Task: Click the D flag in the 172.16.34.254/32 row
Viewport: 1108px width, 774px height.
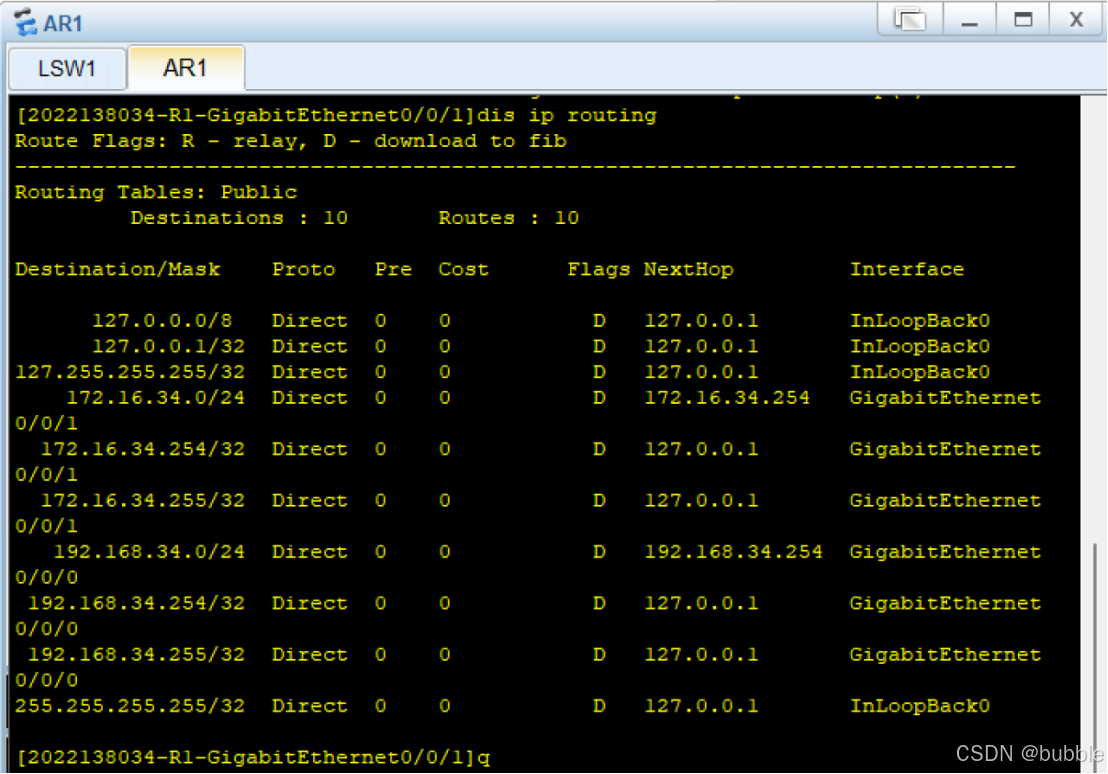Action: click(x=599, y=449)
